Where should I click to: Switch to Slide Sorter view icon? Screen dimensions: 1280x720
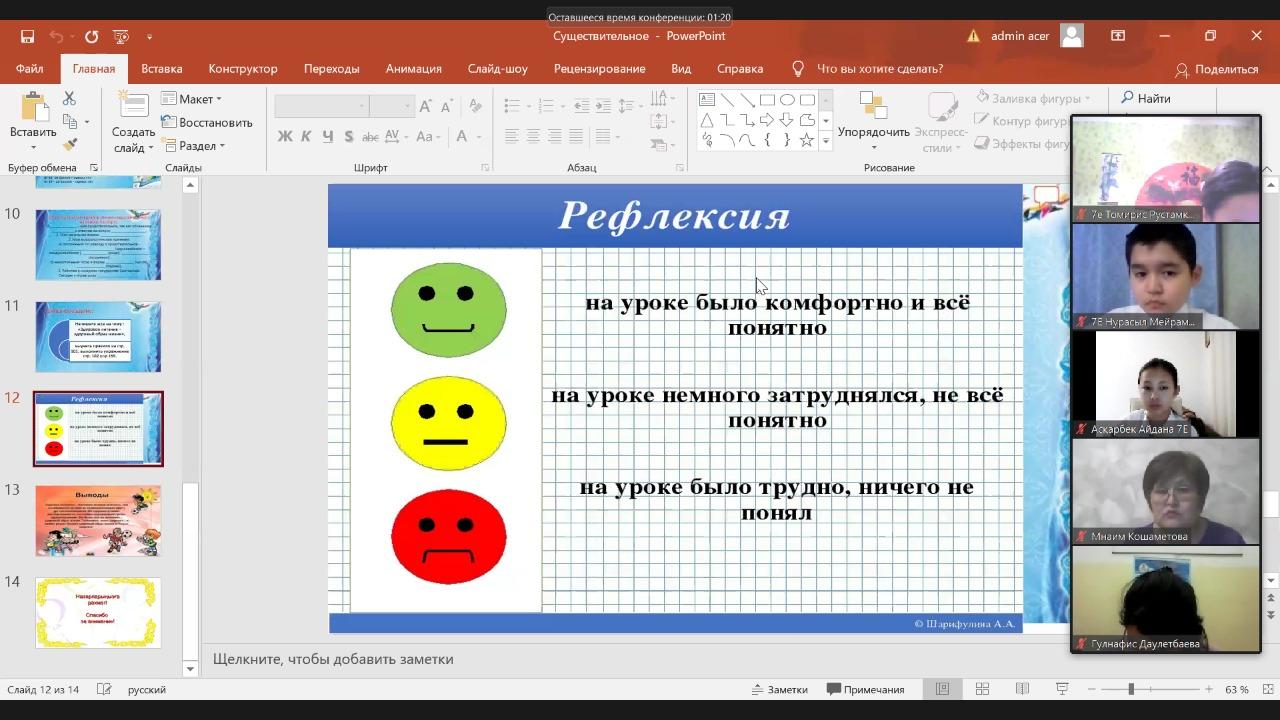coord(982,689)
